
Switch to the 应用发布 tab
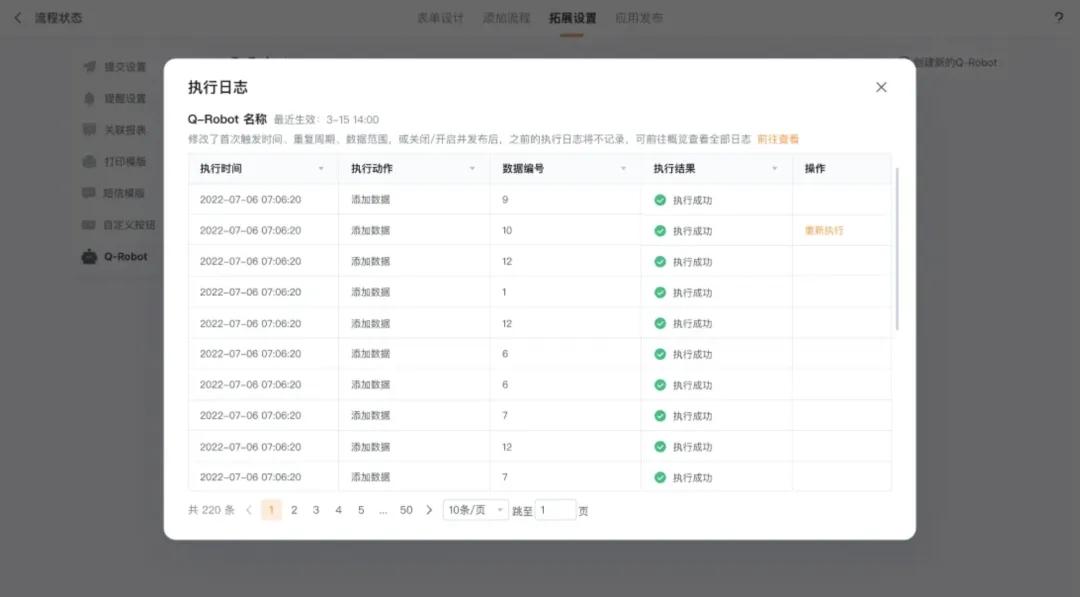(638, 18)
